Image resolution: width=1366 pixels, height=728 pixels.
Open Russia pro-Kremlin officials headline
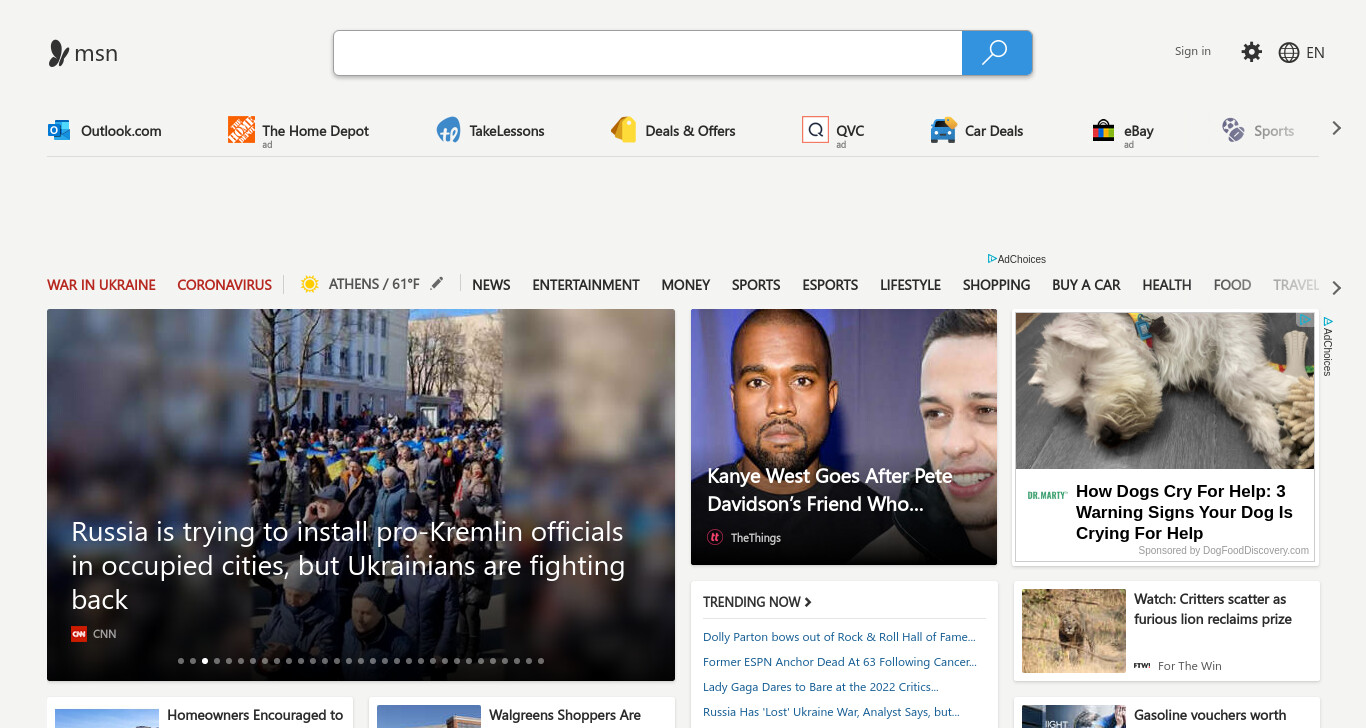[348, 566]
